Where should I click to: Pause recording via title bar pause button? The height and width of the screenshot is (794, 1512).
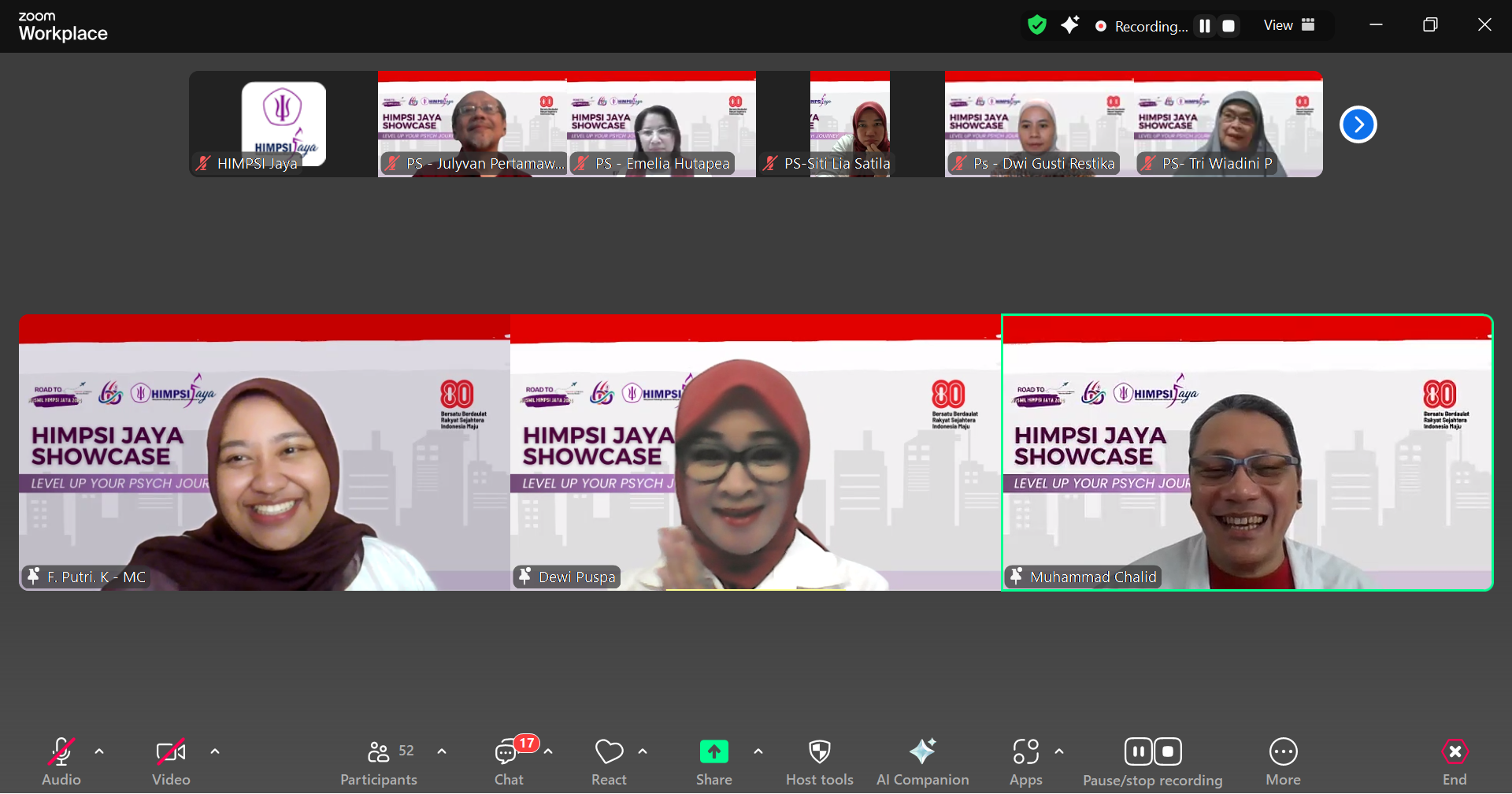point(1205,26)
